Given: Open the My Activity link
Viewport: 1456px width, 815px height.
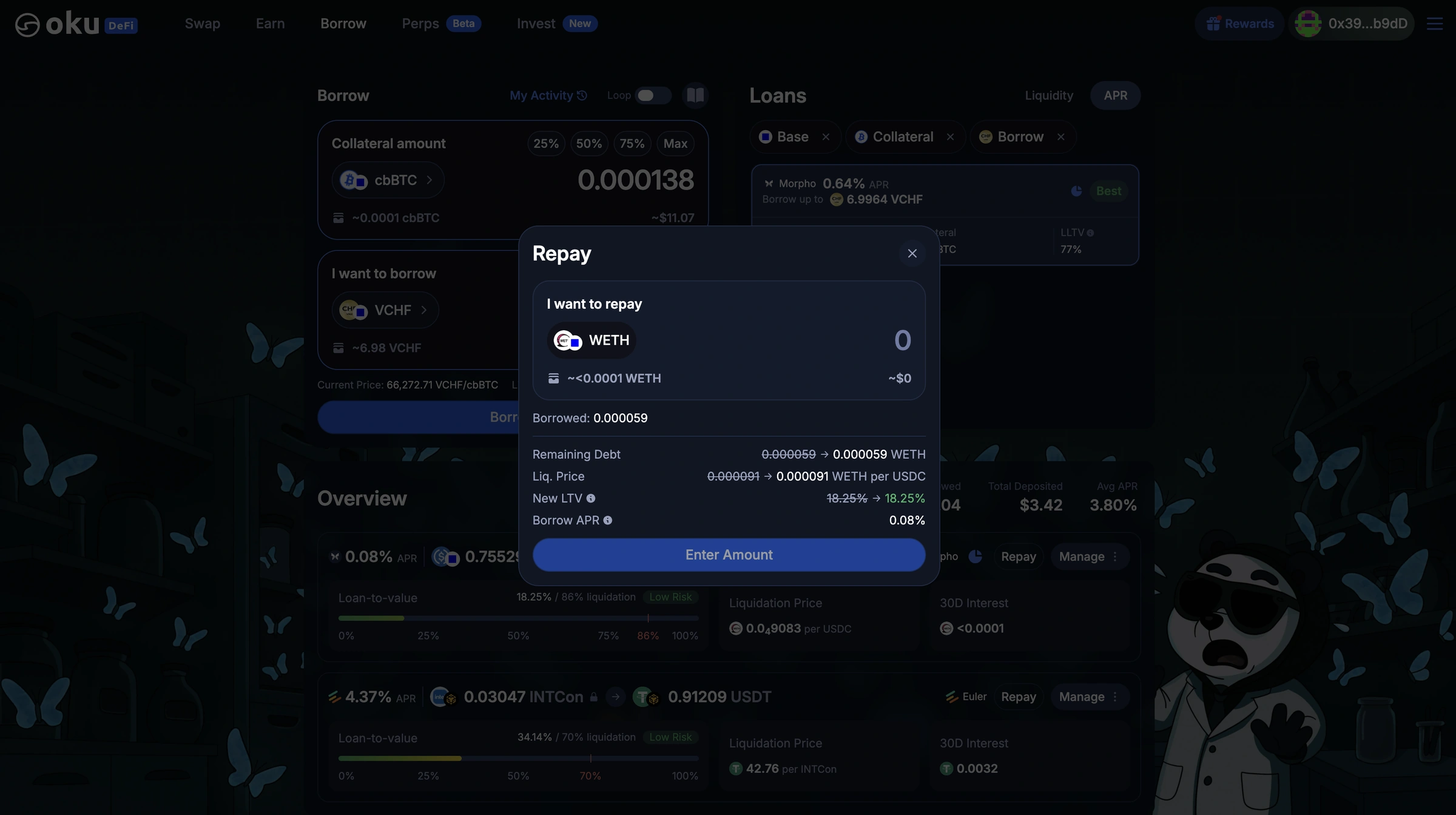Looking at the screenshot, I should (x=548, y=95).
